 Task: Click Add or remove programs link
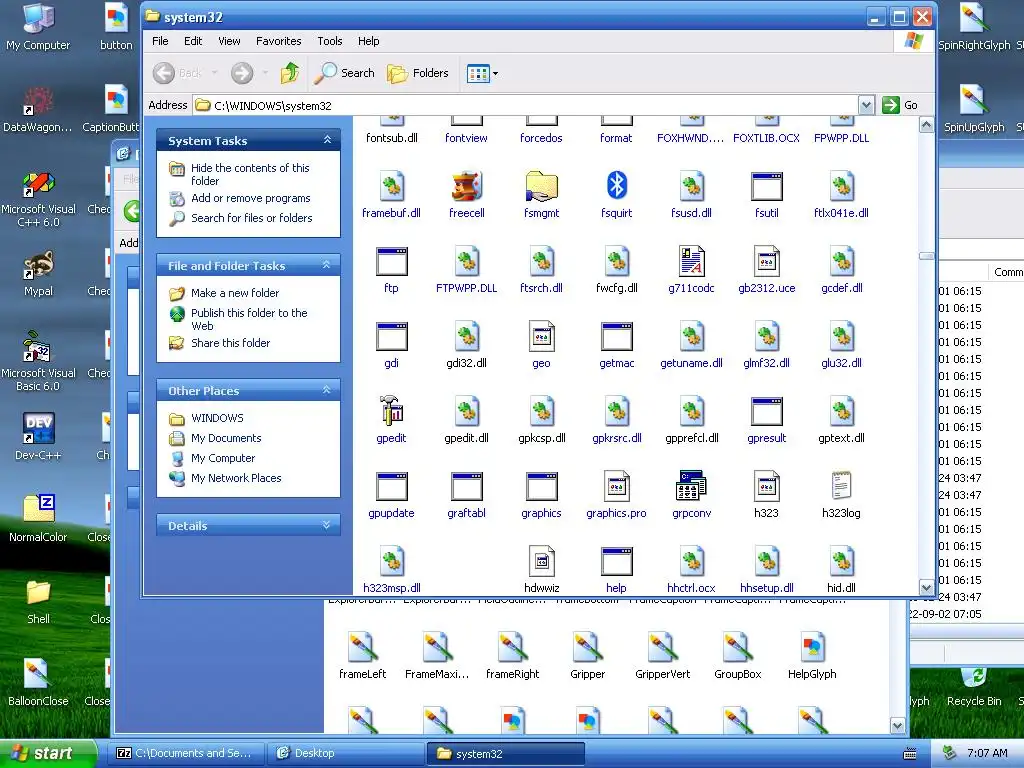point(251,198)
